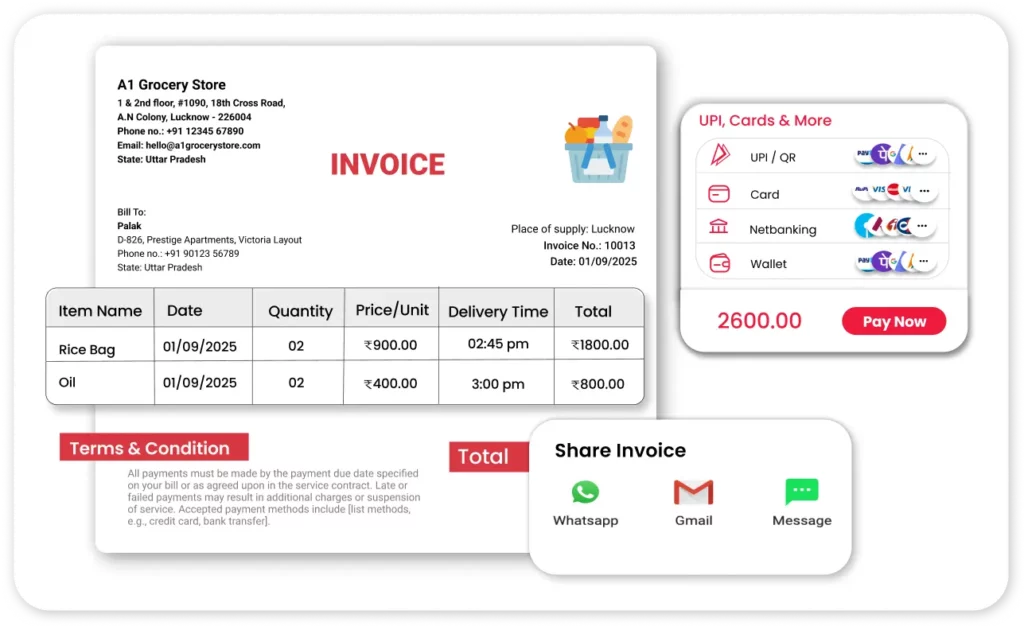The image size is (1024, 626).
Task: Click the grocery basket logo
Action: point(598,149)
